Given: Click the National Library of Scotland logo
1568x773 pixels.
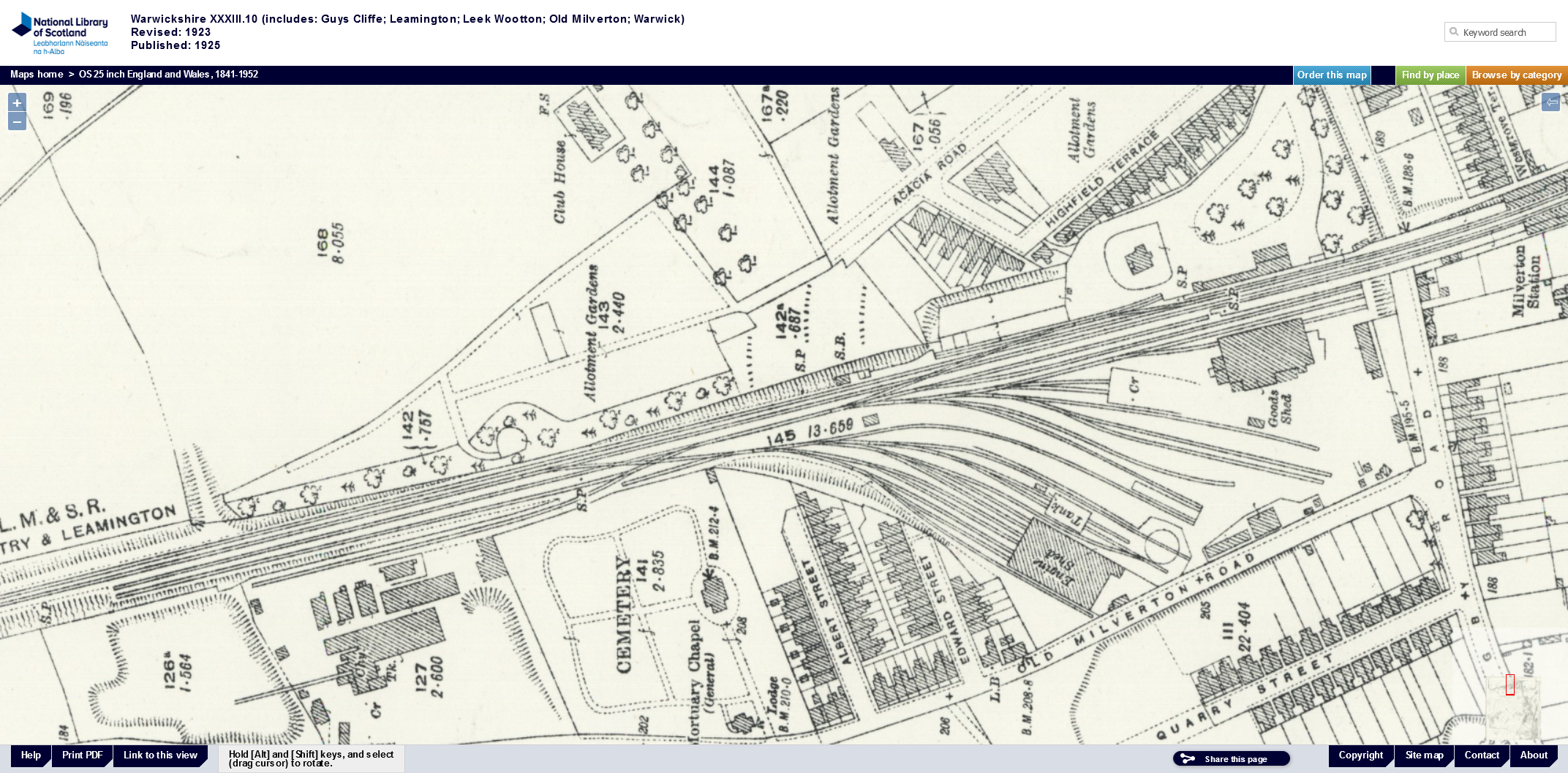Looking at the screenshot, I should tap(60, 33).
